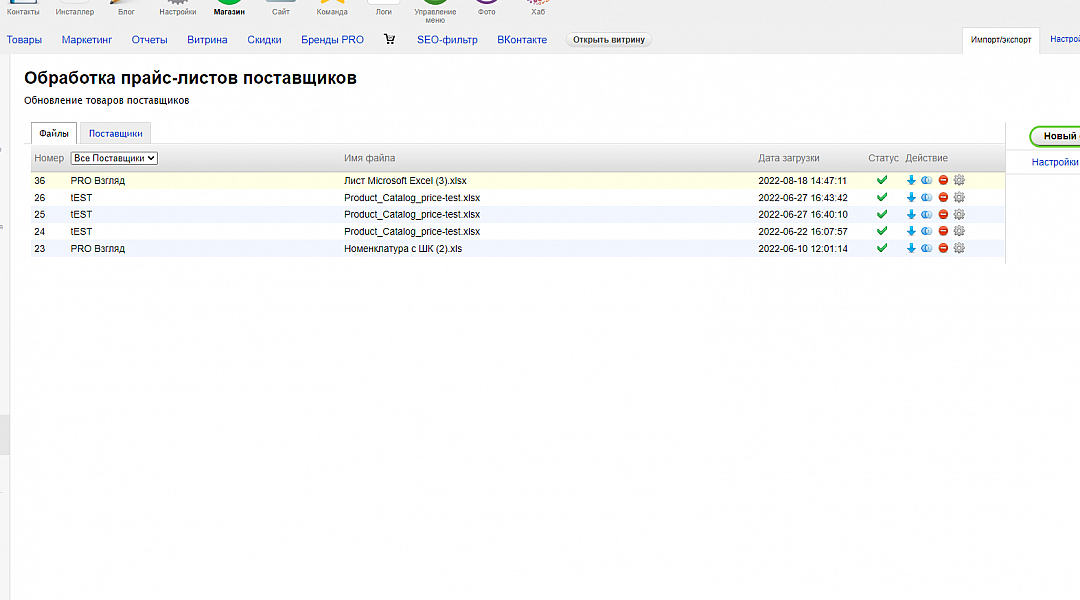Click the gear icon for file 23
Image resolution: width=1080 pixels, height=600 pixels.
point(959,248)
